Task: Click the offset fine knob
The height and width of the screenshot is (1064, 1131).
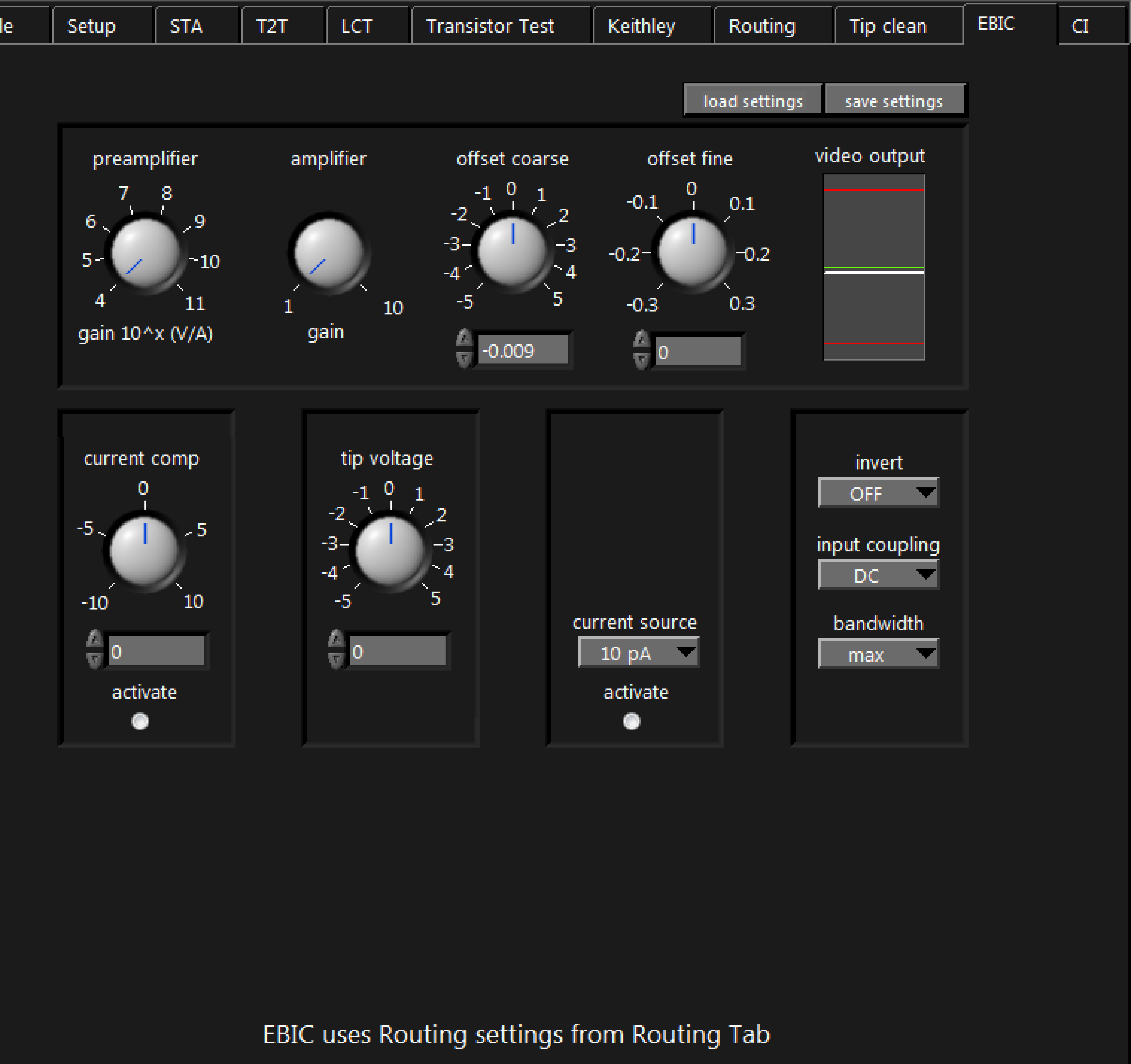Action: (x=692, y=250)
